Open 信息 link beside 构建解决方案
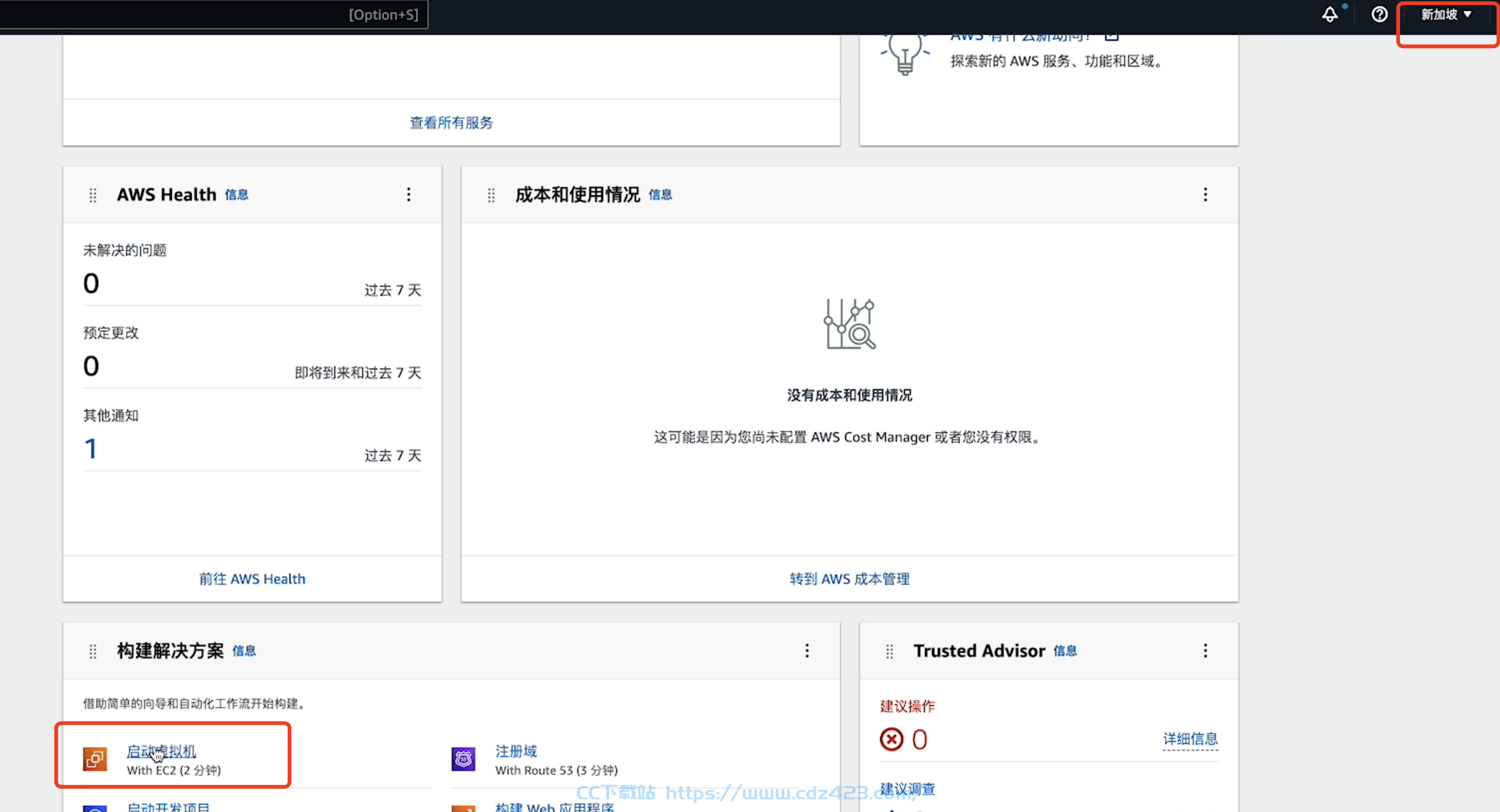1500x812 pixels. point(244,651)
